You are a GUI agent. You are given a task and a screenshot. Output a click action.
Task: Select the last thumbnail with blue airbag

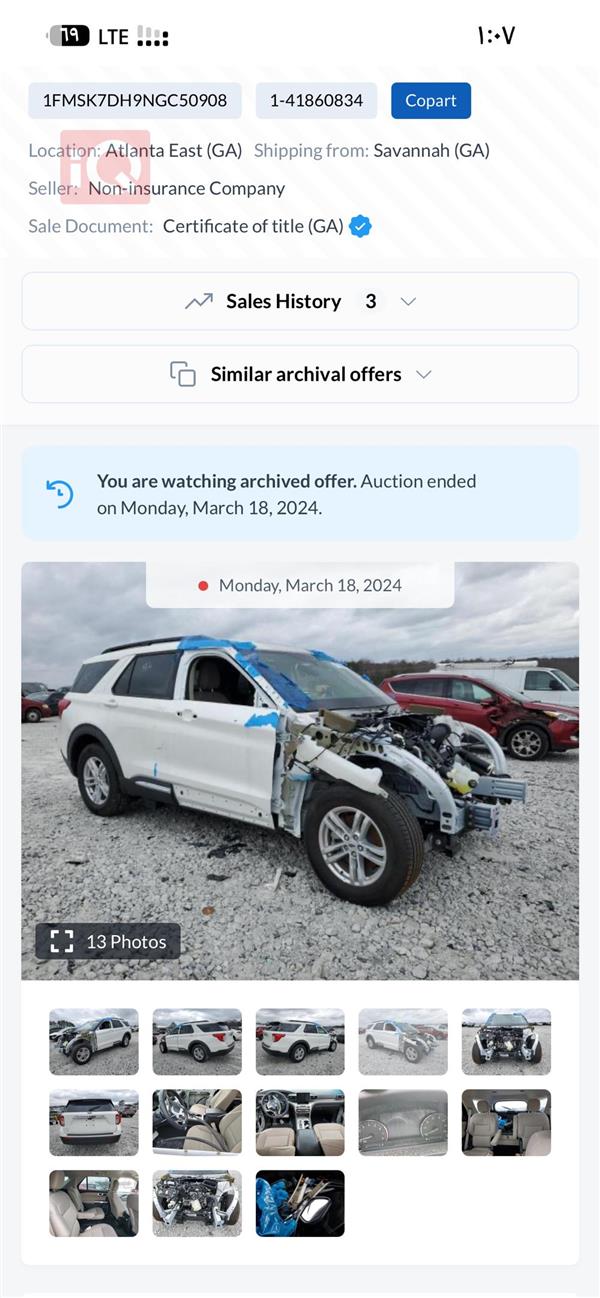click(300, 1203)
